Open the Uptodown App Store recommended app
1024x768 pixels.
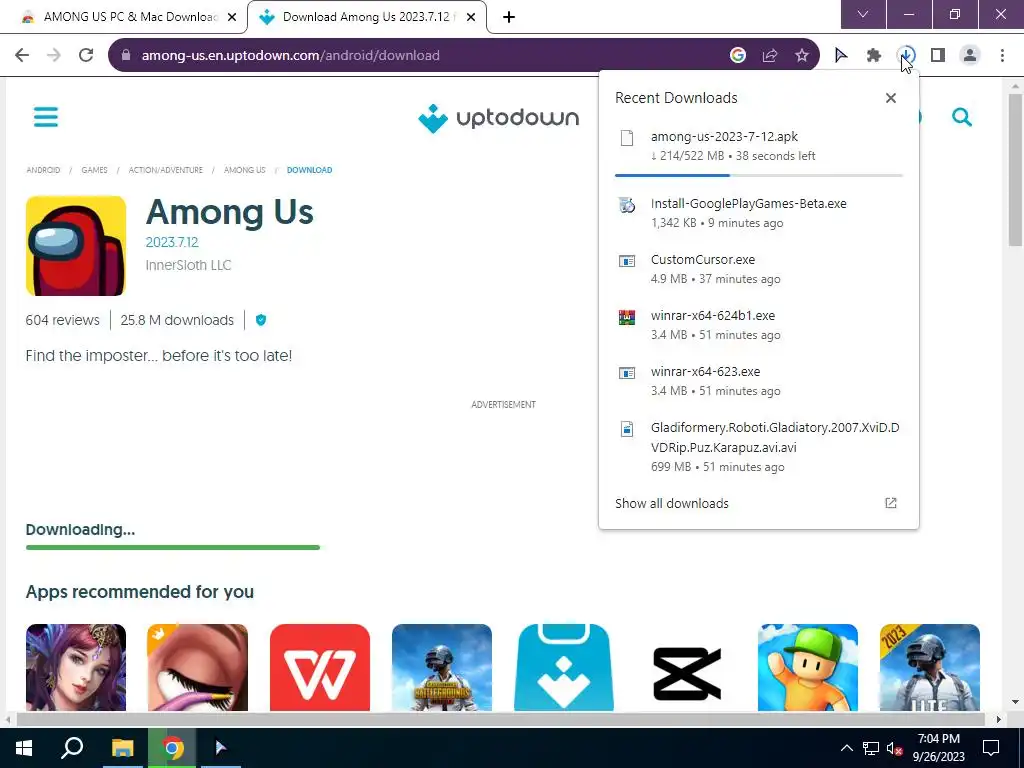point(564,667)
